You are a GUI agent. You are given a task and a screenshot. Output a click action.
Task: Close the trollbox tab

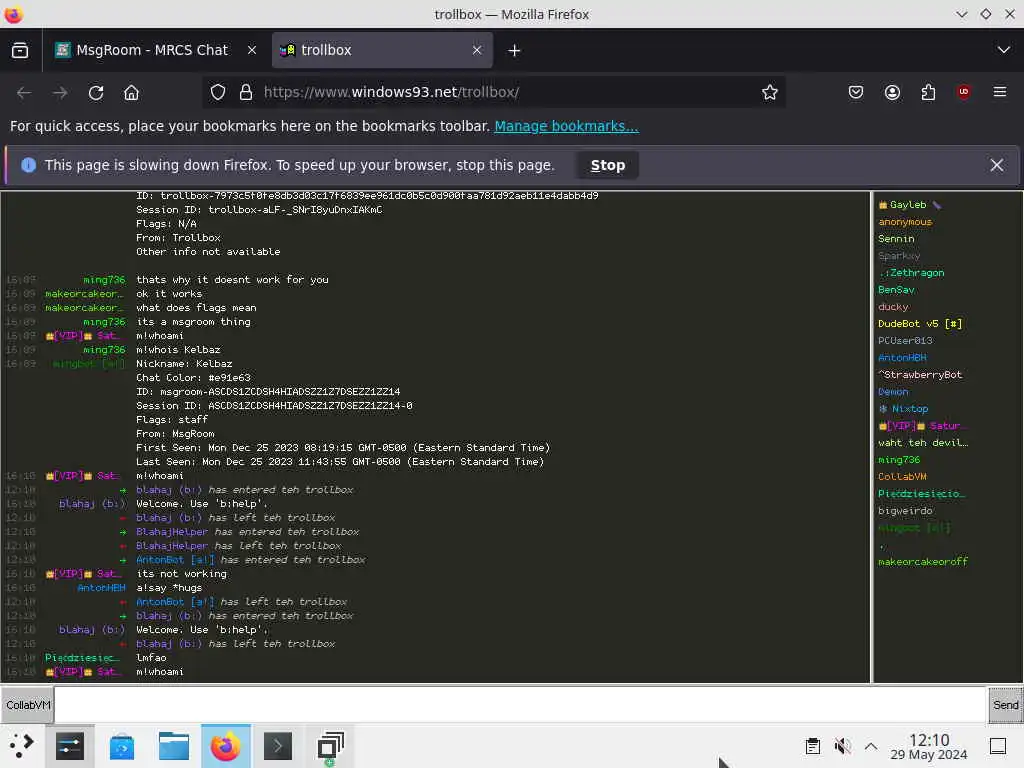pos(477,50)
